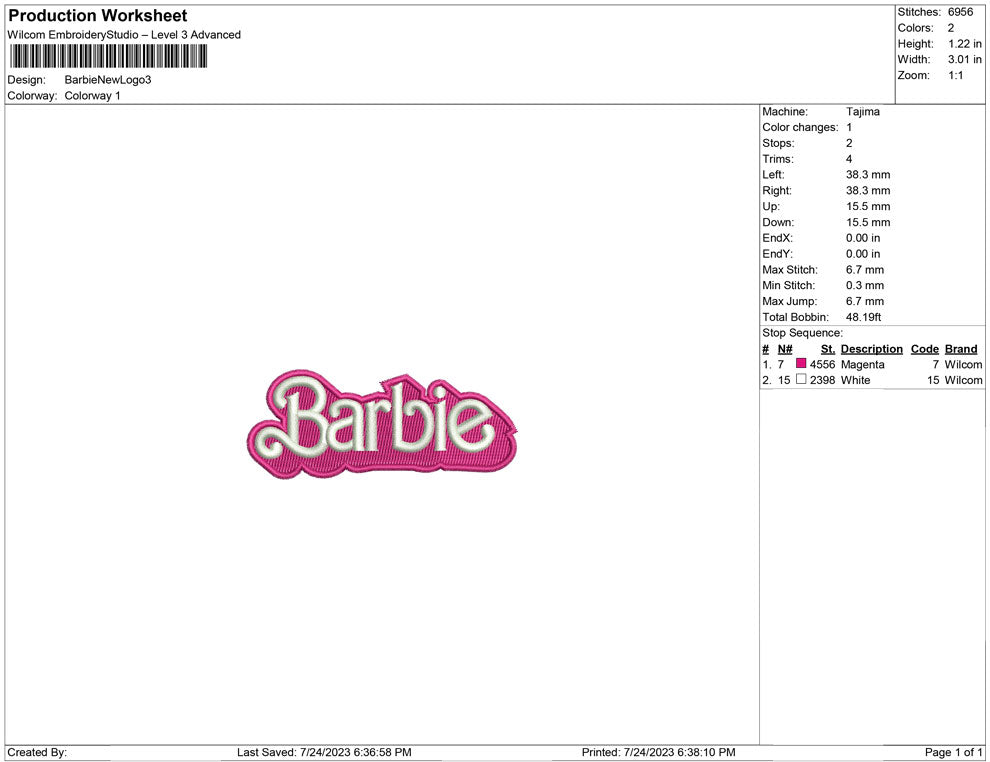Click 'Page 1 of 1' in footer
The image size is (990, 762).
coord(953,752)
